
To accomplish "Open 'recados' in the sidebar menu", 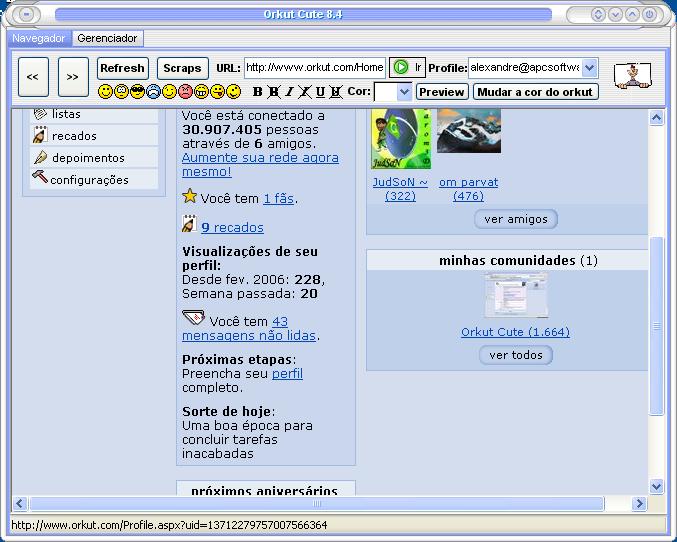I will click(x=74, y=136).
